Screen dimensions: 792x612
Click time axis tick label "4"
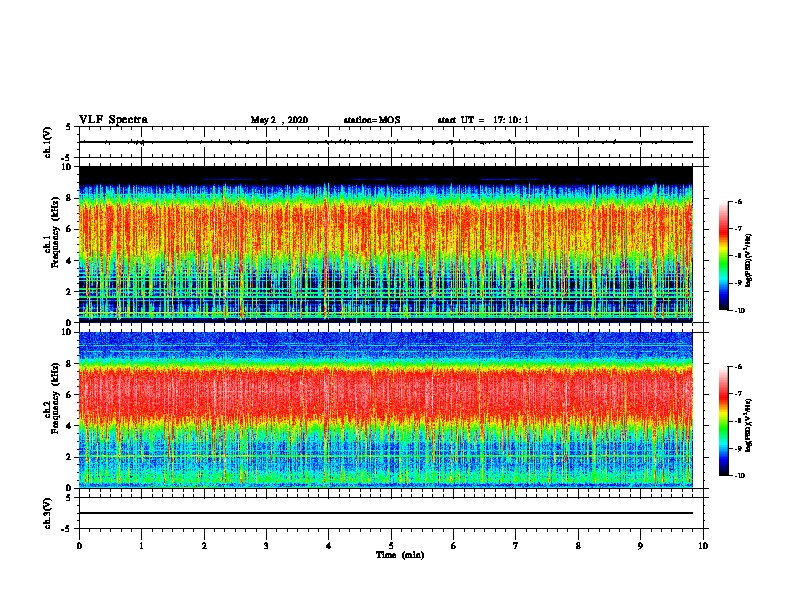click(328, 546)
